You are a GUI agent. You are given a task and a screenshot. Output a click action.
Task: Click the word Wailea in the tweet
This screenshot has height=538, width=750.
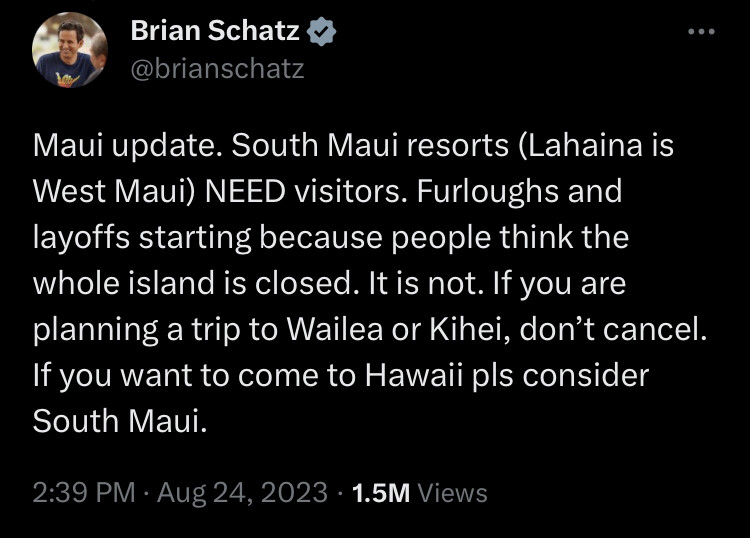(x=335, y=329)
